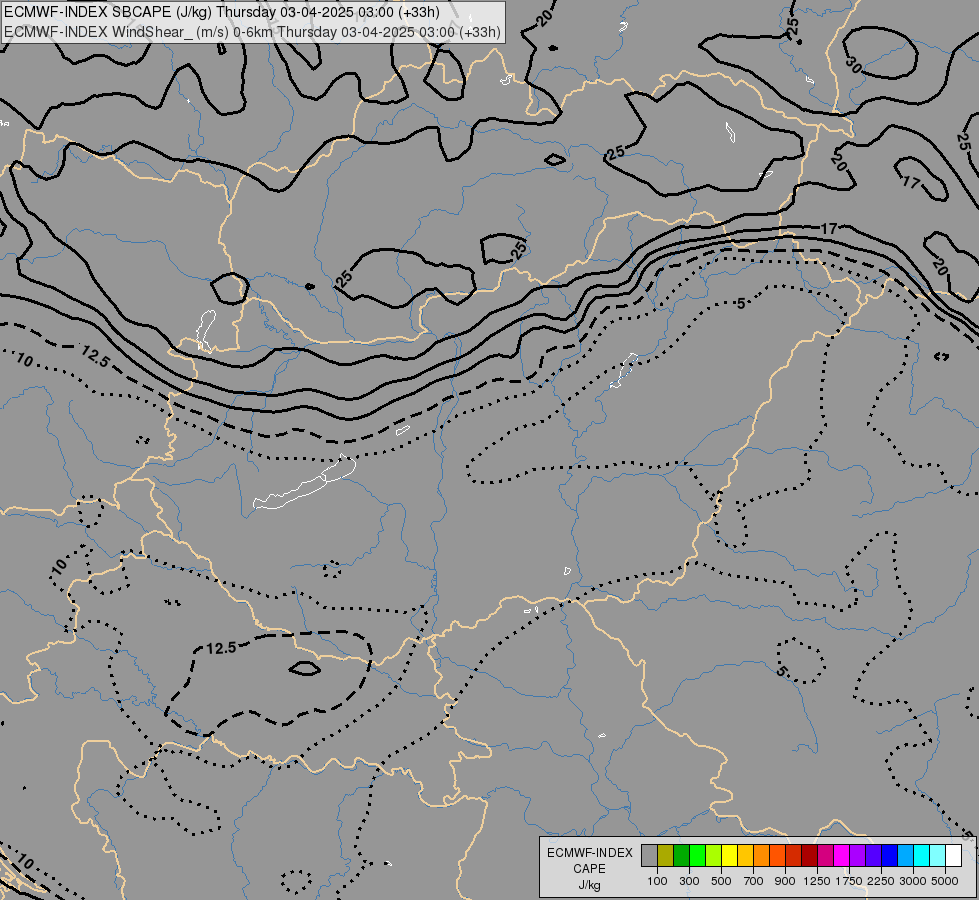Click the pure blue legend swatch
The width and height of the screenshot is (979, 900).
(889, 855)
